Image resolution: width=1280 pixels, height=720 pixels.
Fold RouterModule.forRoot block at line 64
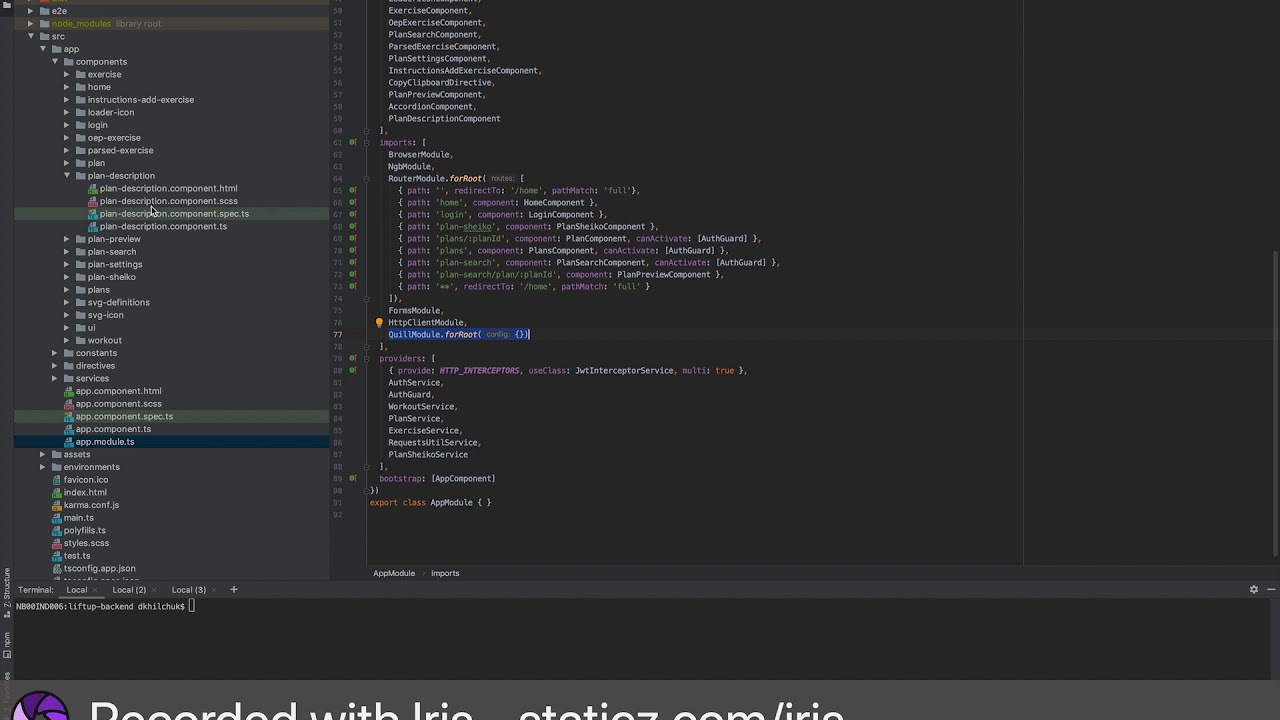(x=369, y=178)
